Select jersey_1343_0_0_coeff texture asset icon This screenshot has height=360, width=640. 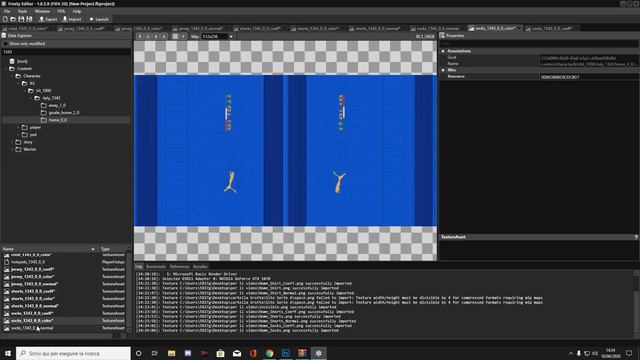[x=7, y=269]
